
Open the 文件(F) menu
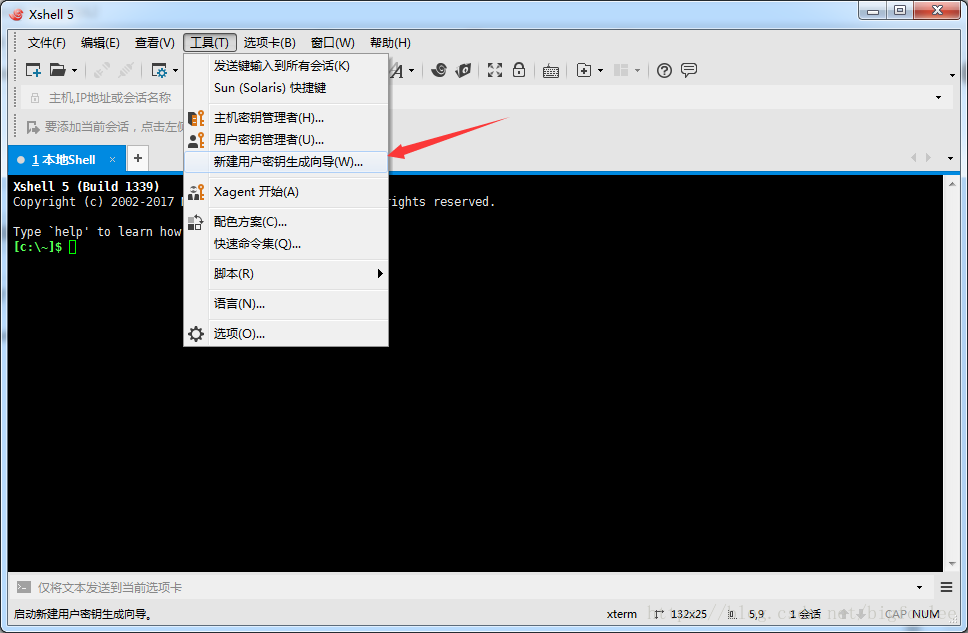tap(46, 43)
